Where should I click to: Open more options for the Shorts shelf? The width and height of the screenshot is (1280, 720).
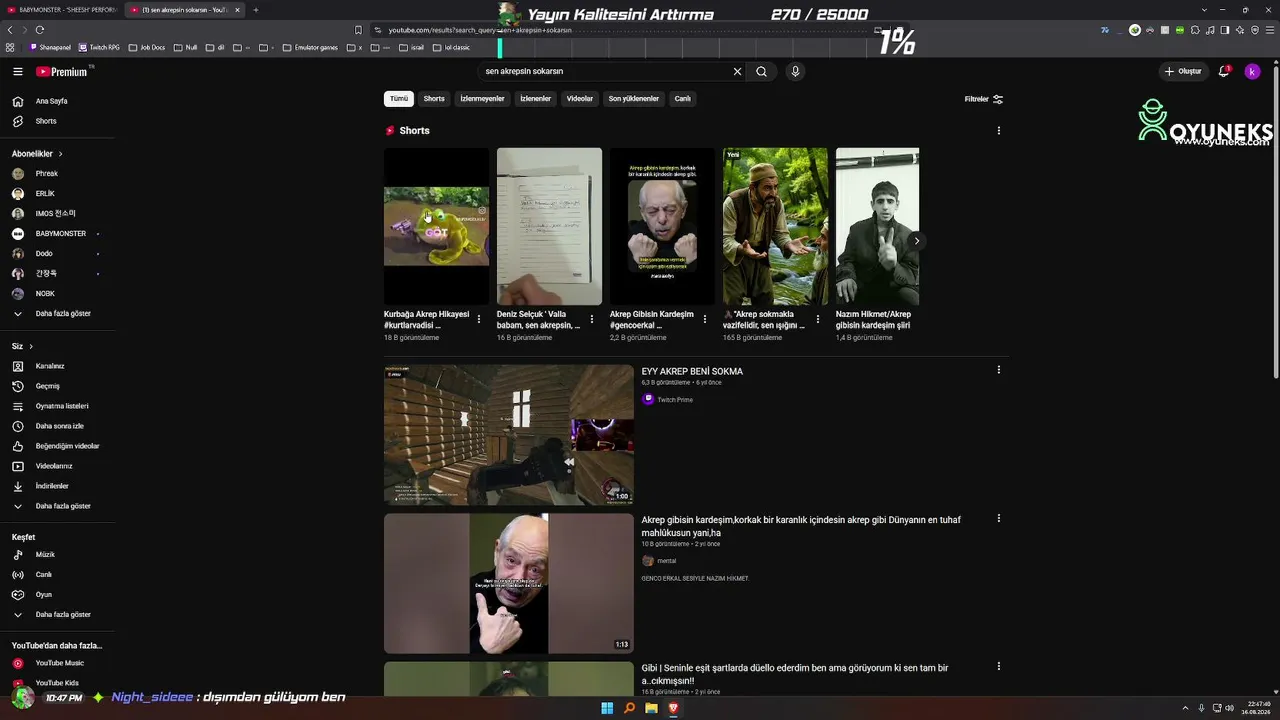pyautogui.click(x=998, y=131)
